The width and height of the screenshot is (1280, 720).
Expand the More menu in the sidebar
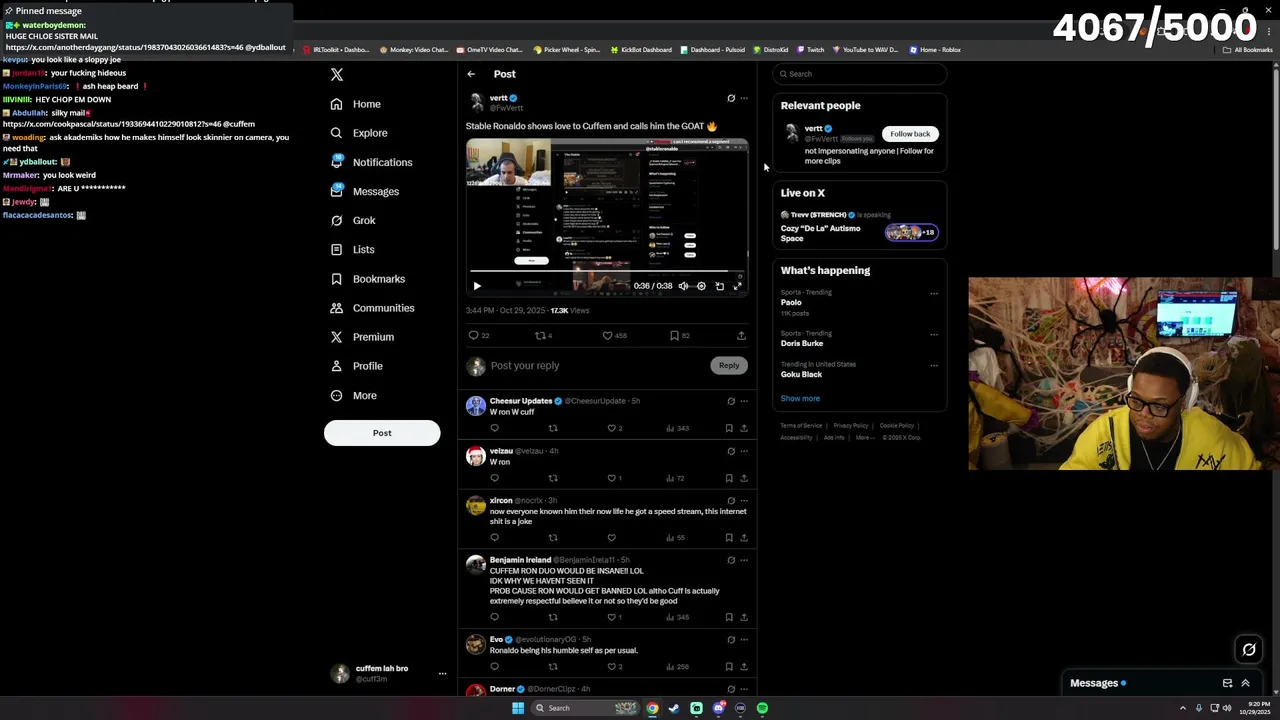tap(354, 395)
